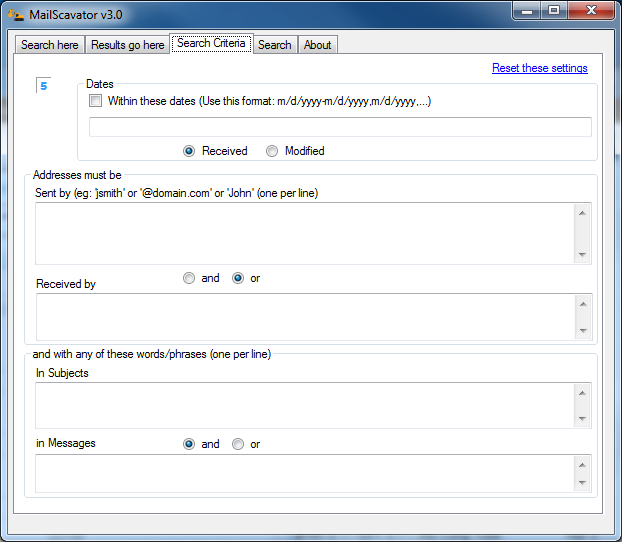622x542 pixels.
Task: Click the Reset these settings link
Action: tap(539, 68)
